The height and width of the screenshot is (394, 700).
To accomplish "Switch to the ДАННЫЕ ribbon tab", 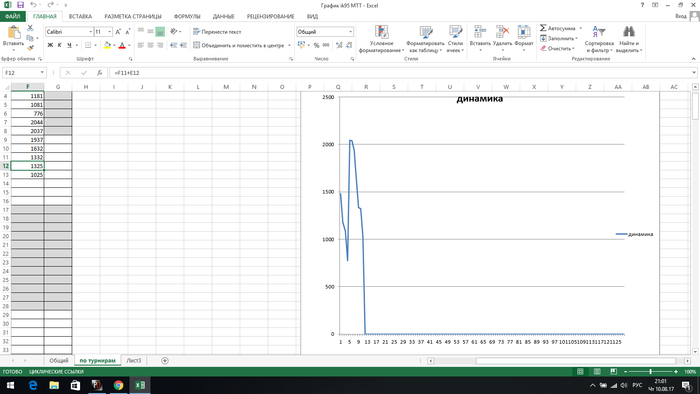I will [223, 16].
